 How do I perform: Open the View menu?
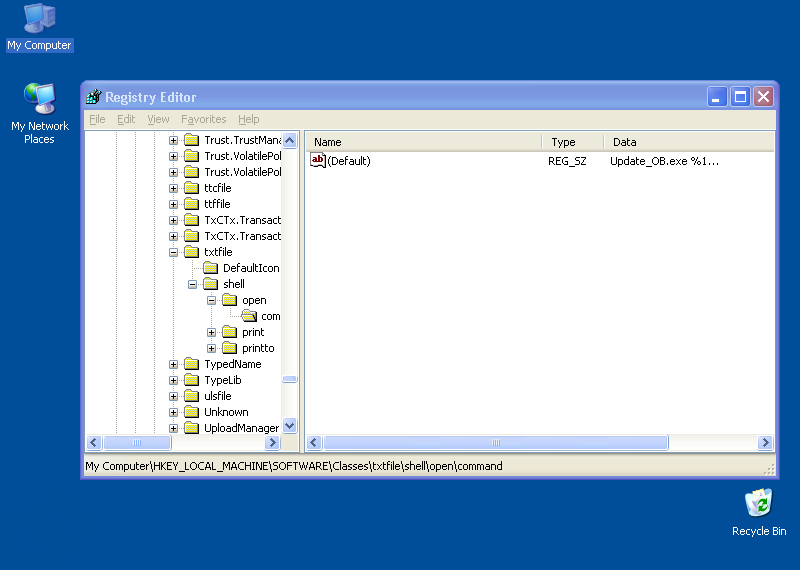[x=158, y=119]
